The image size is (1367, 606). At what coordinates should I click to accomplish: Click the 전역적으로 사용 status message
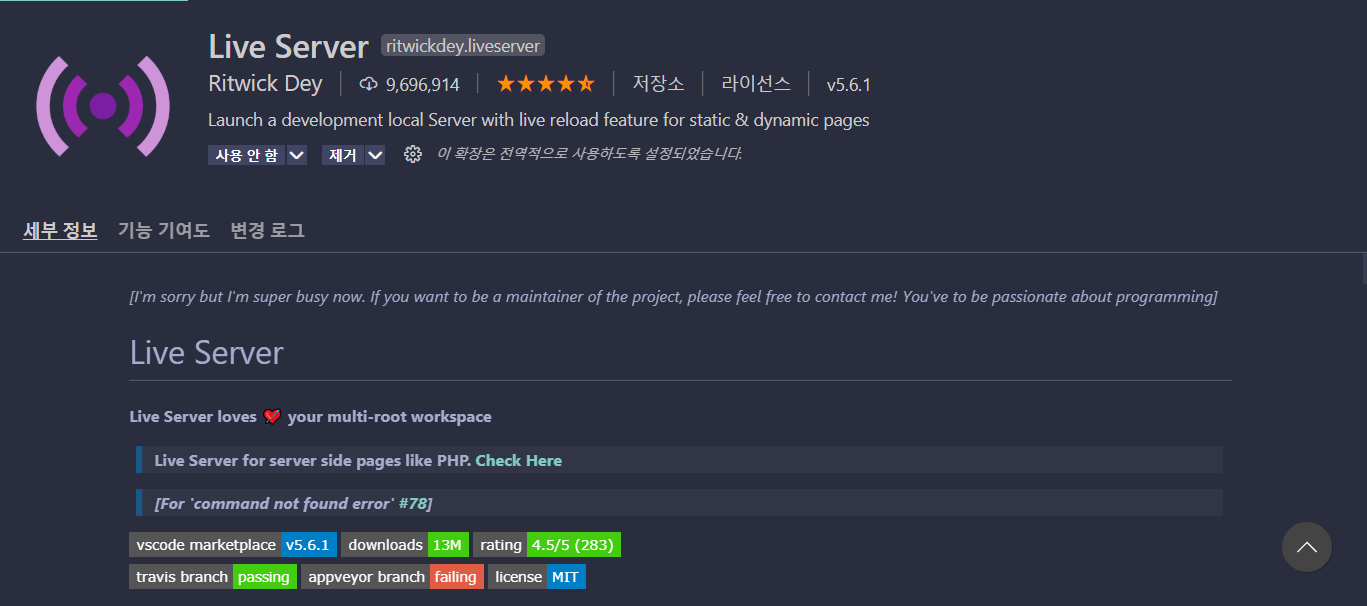tap(590, 154)
